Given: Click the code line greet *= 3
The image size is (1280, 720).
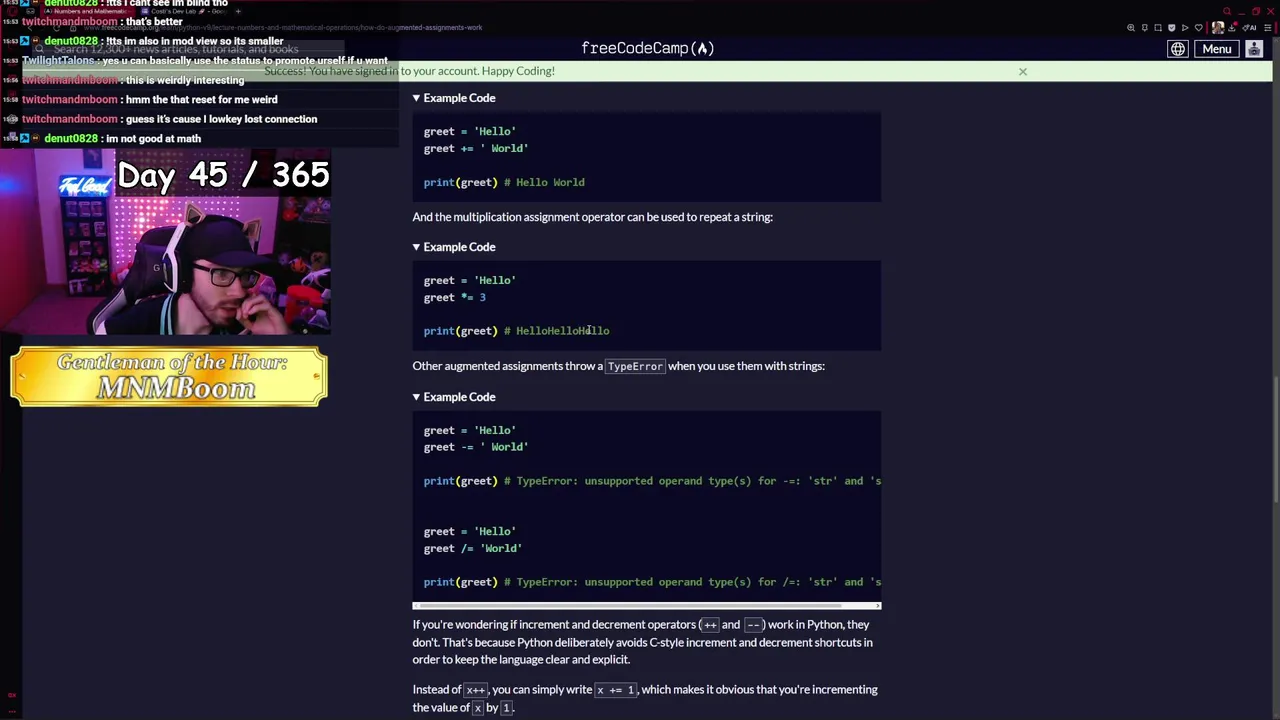Looking at the screenshot, I should (x=455, y=297).
